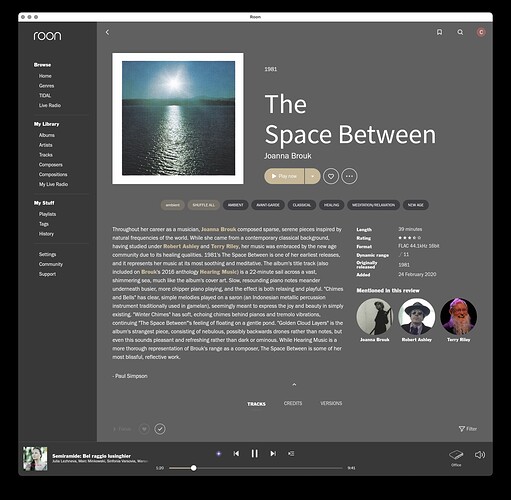Click the now-playing album thumbnail
511x500 pixels.
(35, 459)
